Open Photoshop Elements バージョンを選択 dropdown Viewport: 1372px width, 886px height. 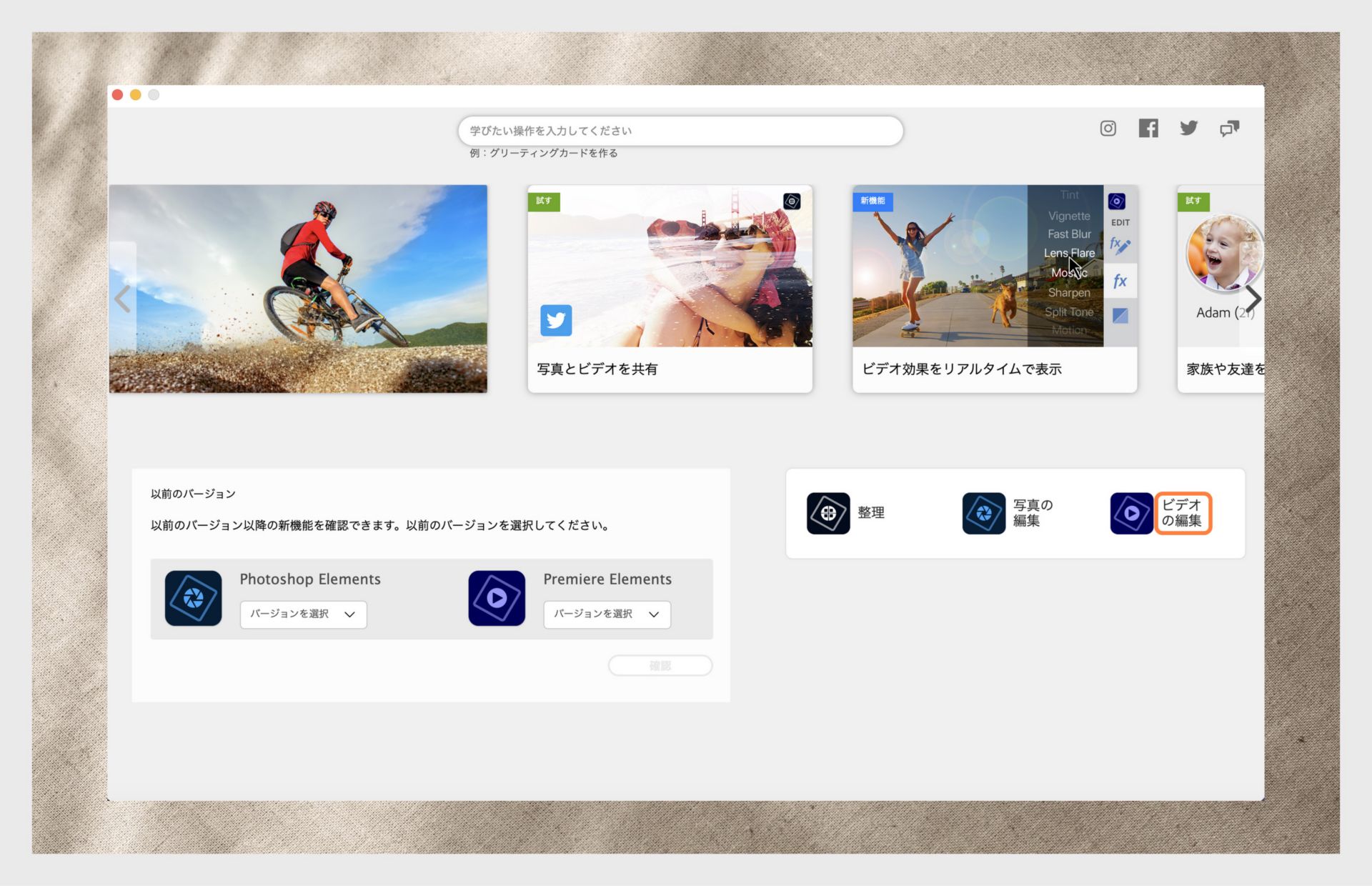click(302, 614)
